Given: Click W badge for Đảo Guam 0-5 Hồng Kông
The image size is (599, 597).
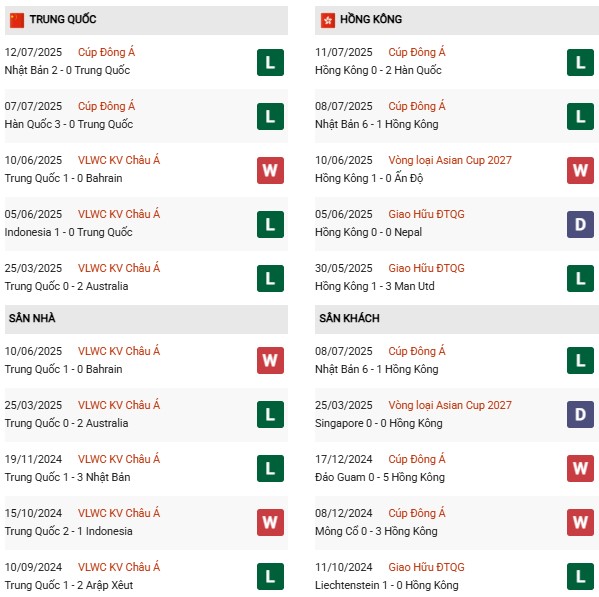Looking at the screenshot, I should [580, 468].
